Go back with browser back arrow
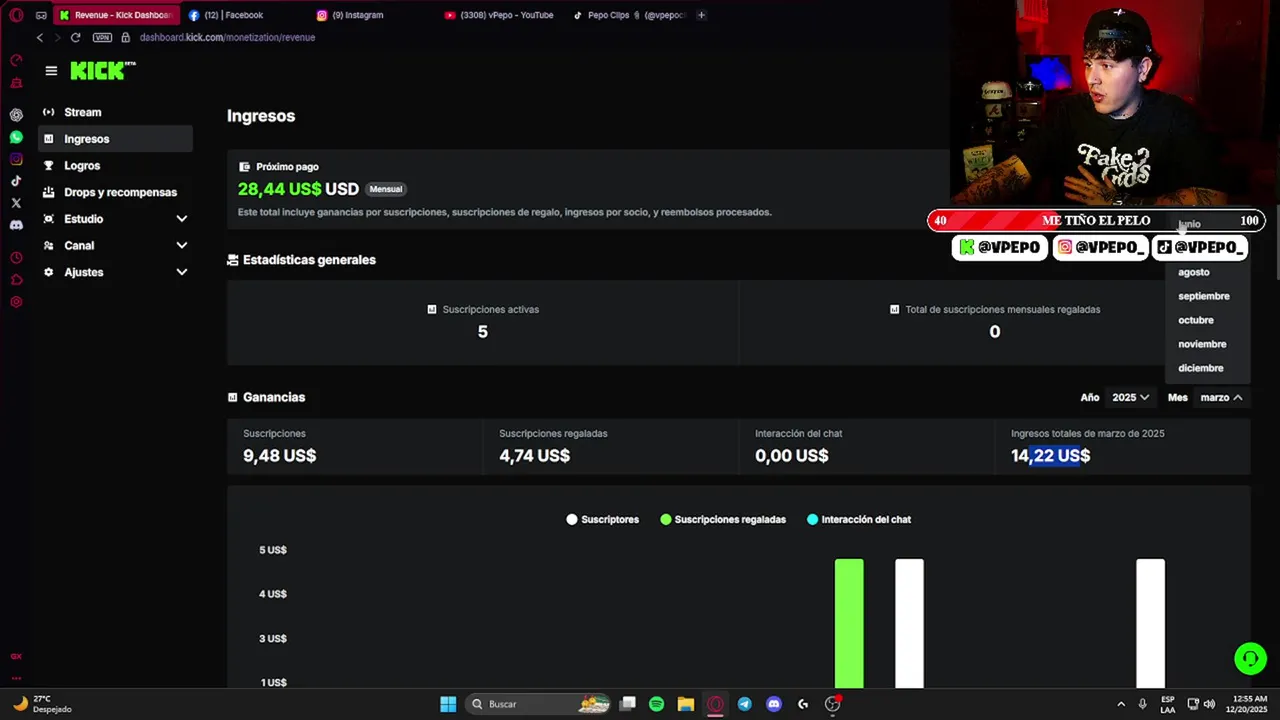The width and height of the screenshot is (1280, 720). pyautogui.click(x=40, y=37)
